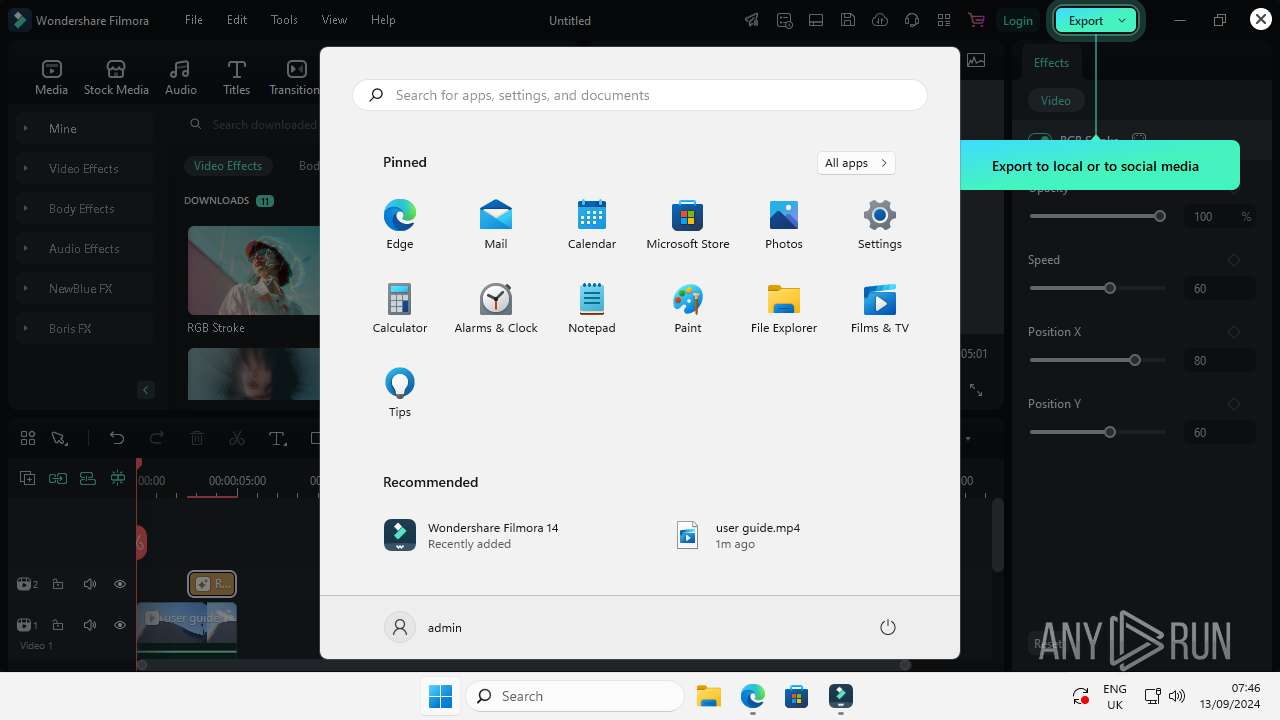Open the task list icon in Filmora title bar
The image size is (1280, 720).
tap(784, 20)
